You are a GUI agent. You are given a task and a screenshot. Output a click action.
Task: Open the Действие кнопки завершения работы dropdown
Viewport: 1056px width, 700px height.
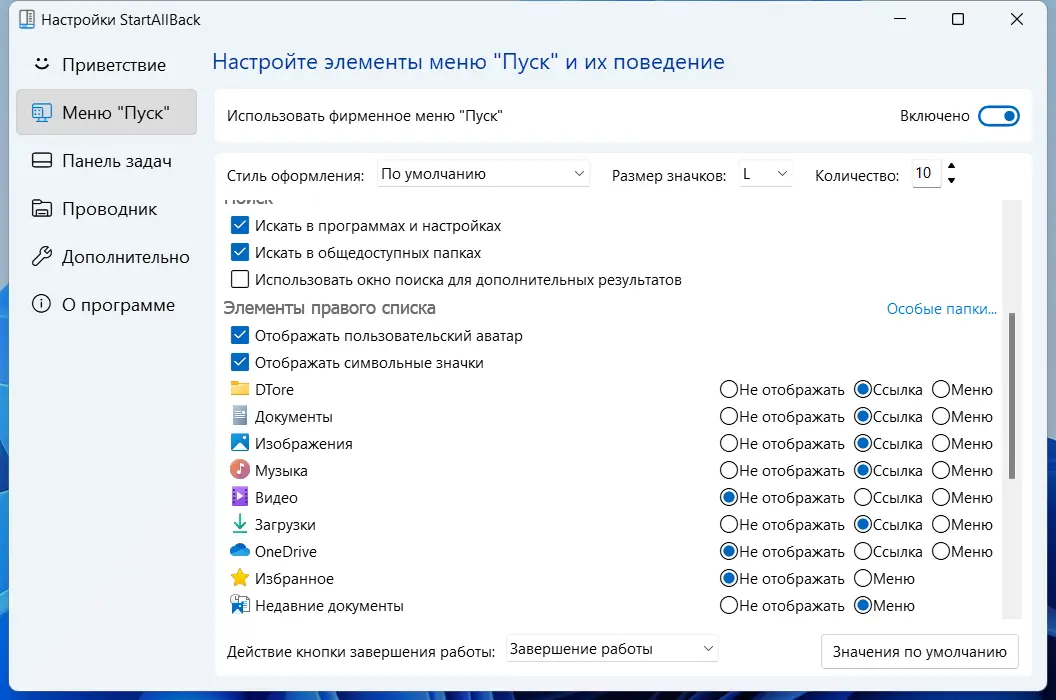click(x=611, y=648)
